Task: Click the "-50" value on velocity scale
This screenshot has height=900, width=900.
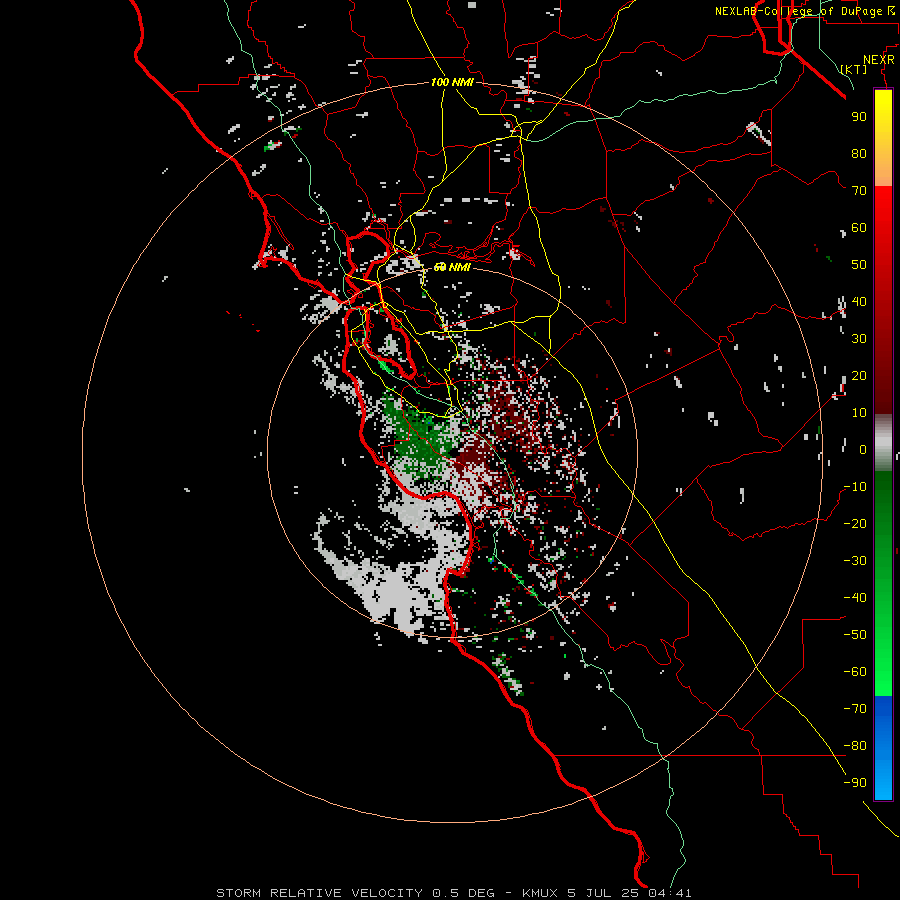Action: (x=855, y=635)
